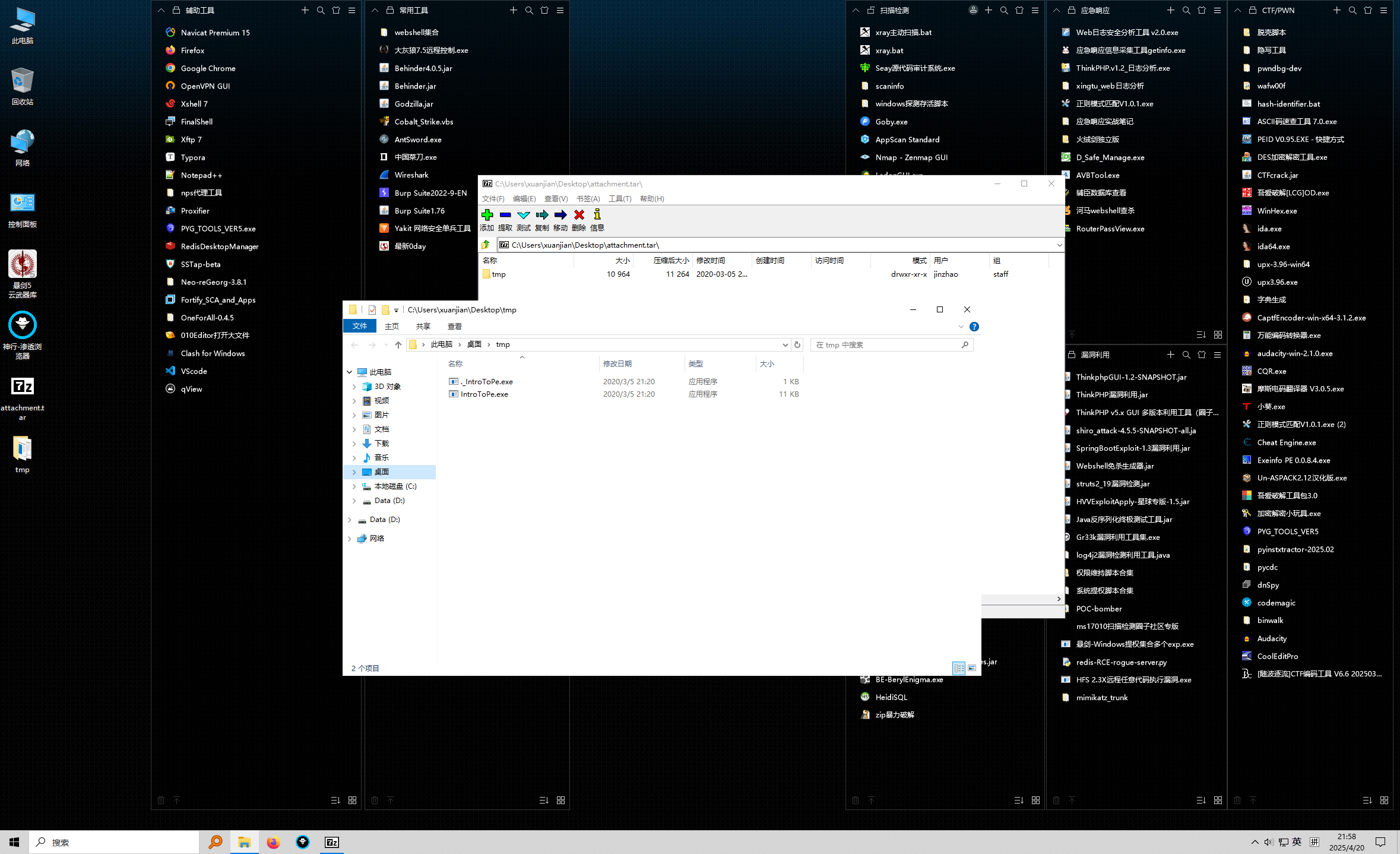Sort Explorer files by 修改日期 column
The width and height of the screenshot is (1400, 854).
tap(617, 363)
